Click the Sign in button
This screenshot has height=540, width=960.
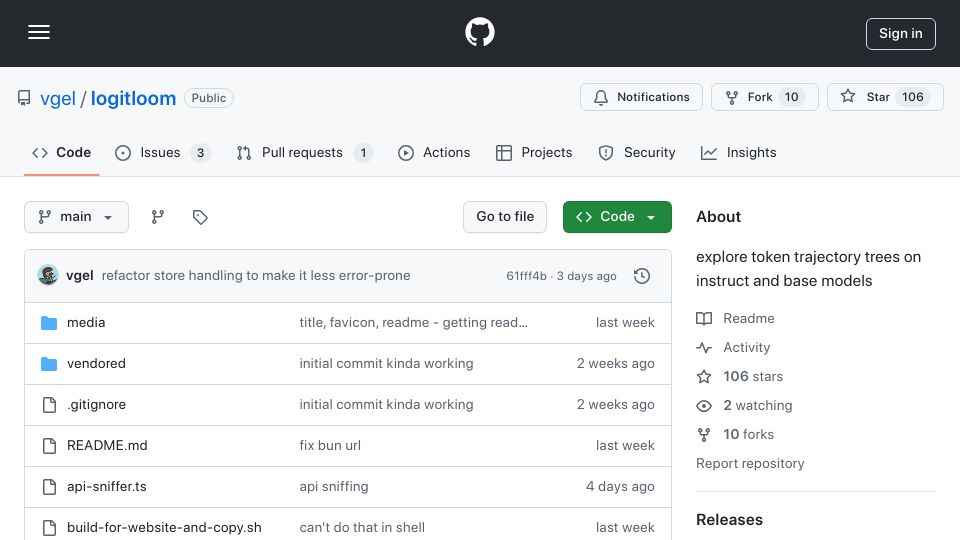click(x=900, y=34)
